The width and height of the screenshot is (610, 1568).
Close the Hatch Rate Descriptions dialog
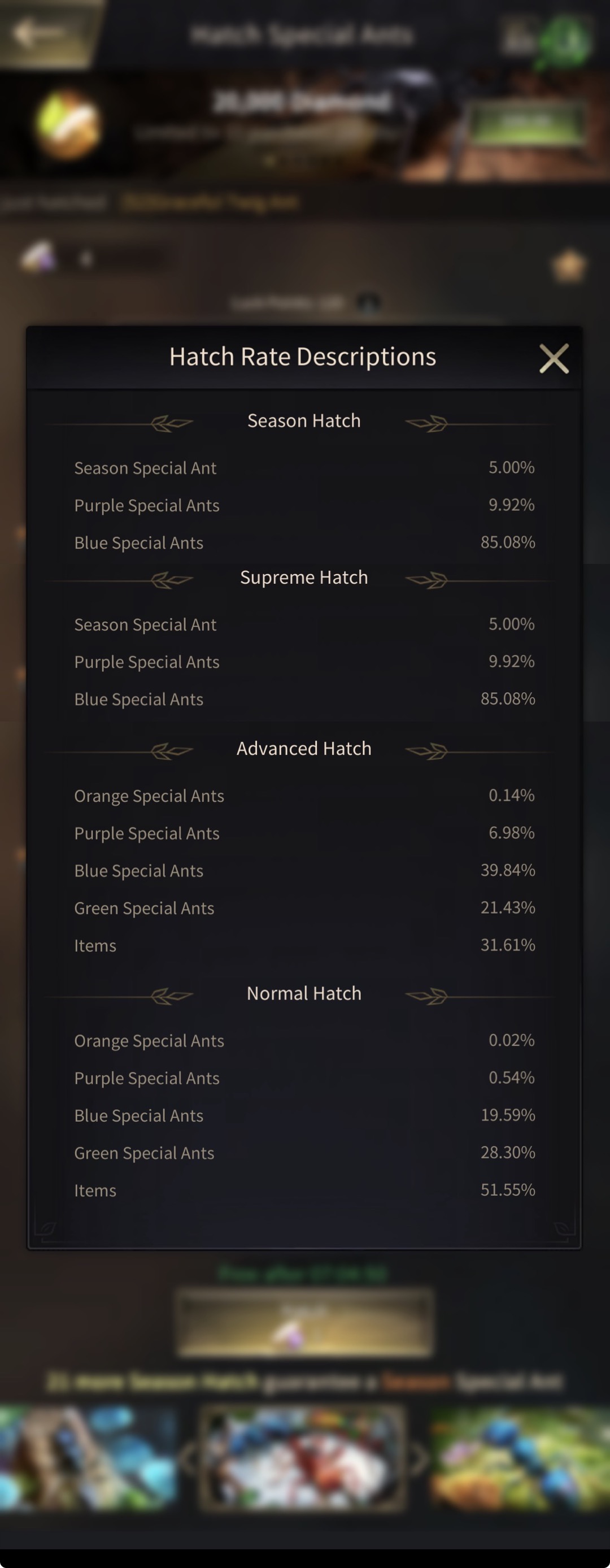[x=554, y=358]
